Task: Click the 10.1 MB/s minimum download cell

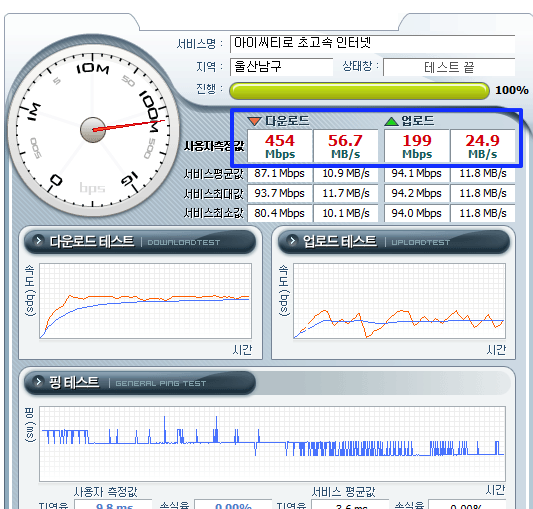Action: coord(346,213)
